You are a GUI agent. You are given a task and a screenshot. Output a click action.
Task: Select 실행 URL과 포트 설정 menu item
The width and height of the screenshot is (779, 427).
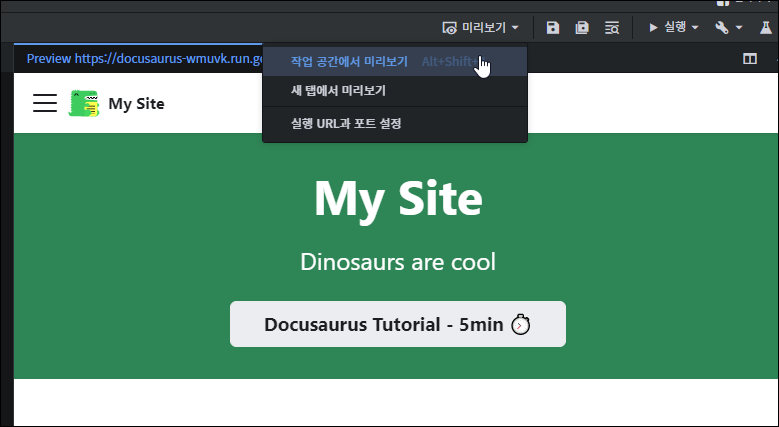coord(394,124)
